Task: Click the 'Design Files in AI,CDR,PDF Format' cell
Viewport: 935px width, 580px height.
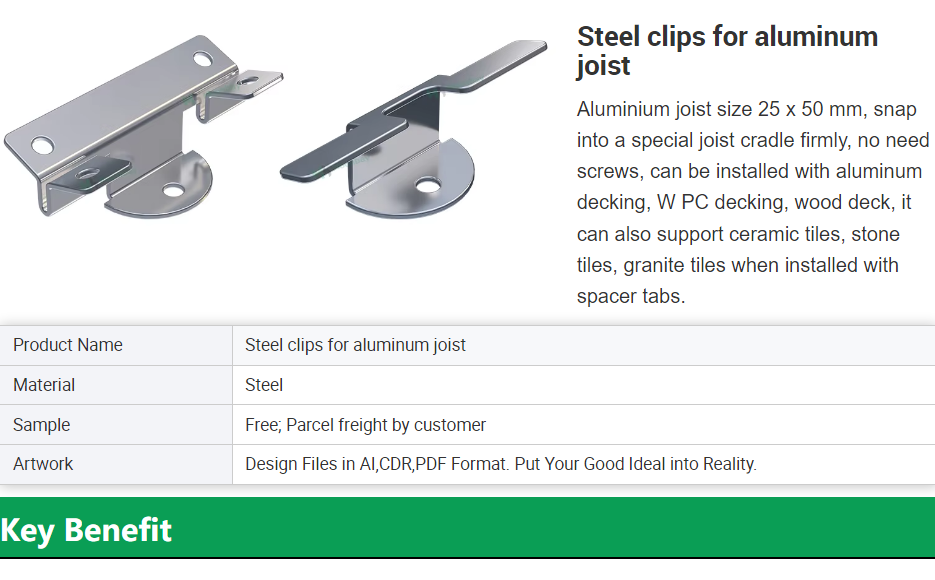Action: point(584,464)
